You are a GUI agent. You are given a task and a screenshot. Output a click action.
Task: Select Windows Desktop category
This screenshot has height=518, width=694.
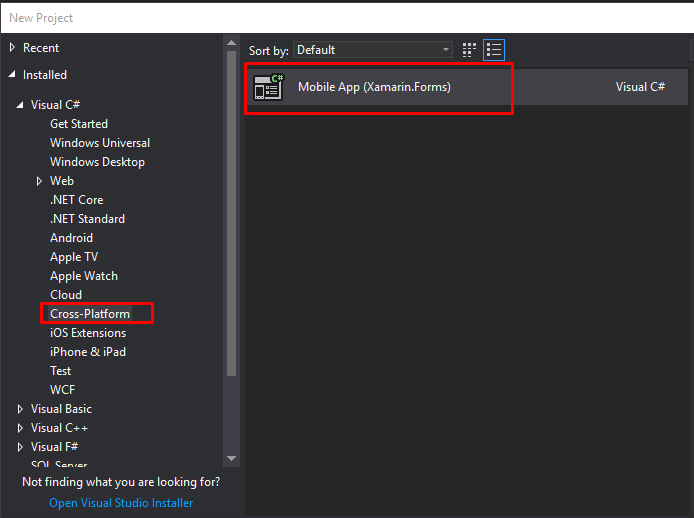click(x=97, y=162)
